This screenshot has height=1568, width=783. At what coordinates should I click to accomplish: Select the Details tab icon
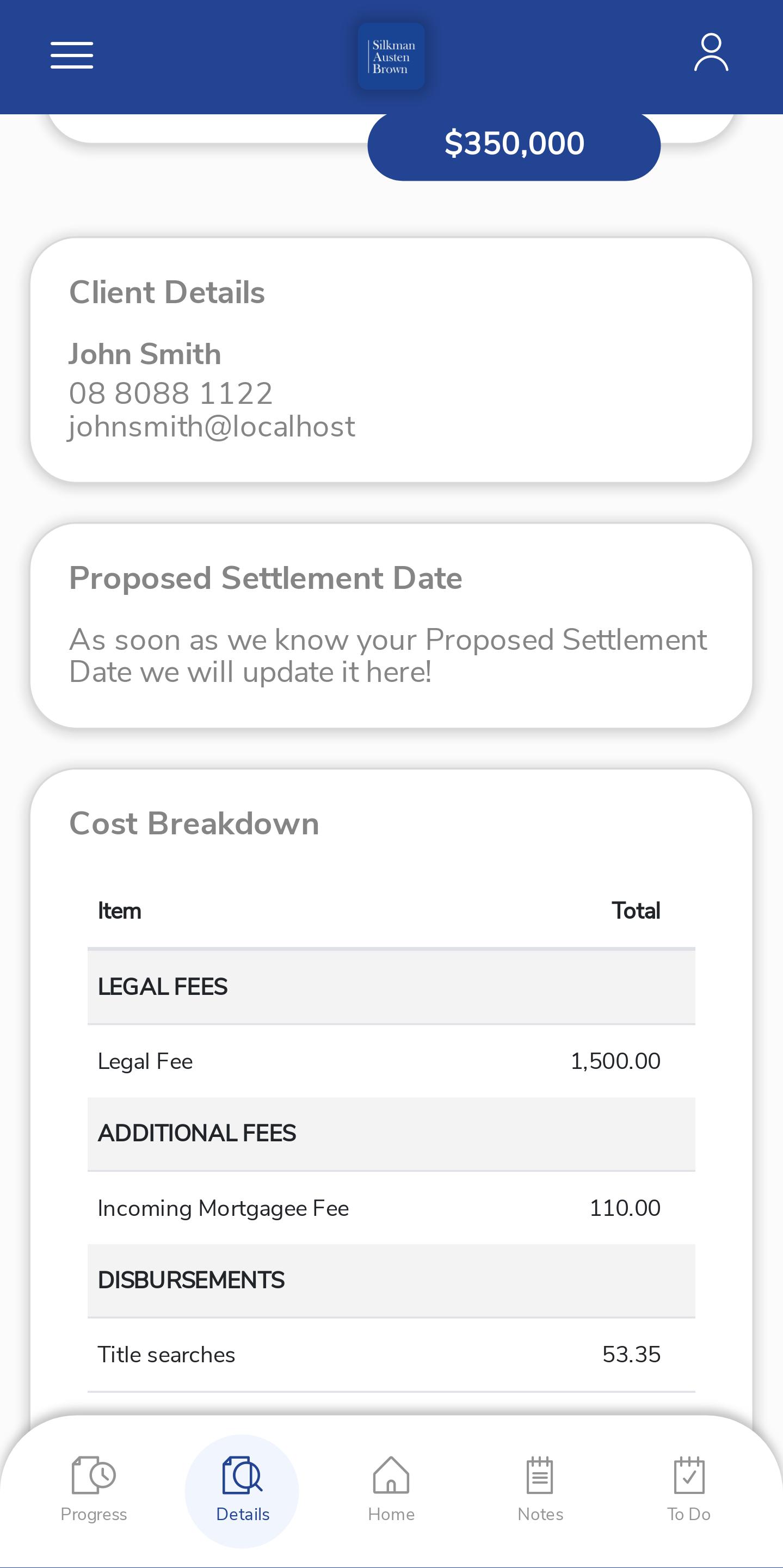242,1475
